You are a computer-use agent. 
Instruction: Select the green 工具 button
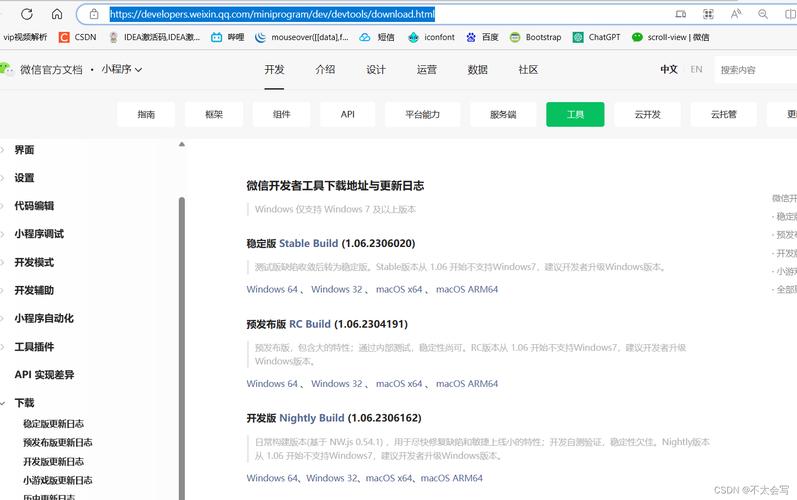575,114
